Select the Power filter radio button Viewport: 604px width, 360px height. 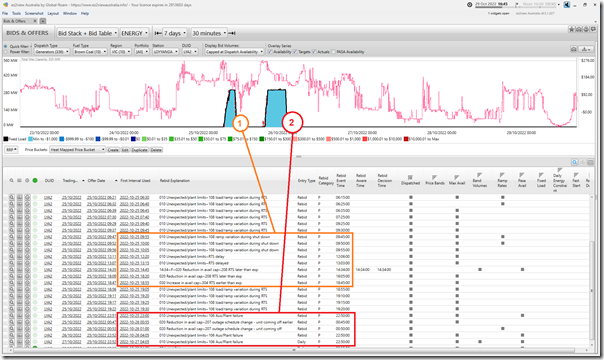tap(5, 52)
